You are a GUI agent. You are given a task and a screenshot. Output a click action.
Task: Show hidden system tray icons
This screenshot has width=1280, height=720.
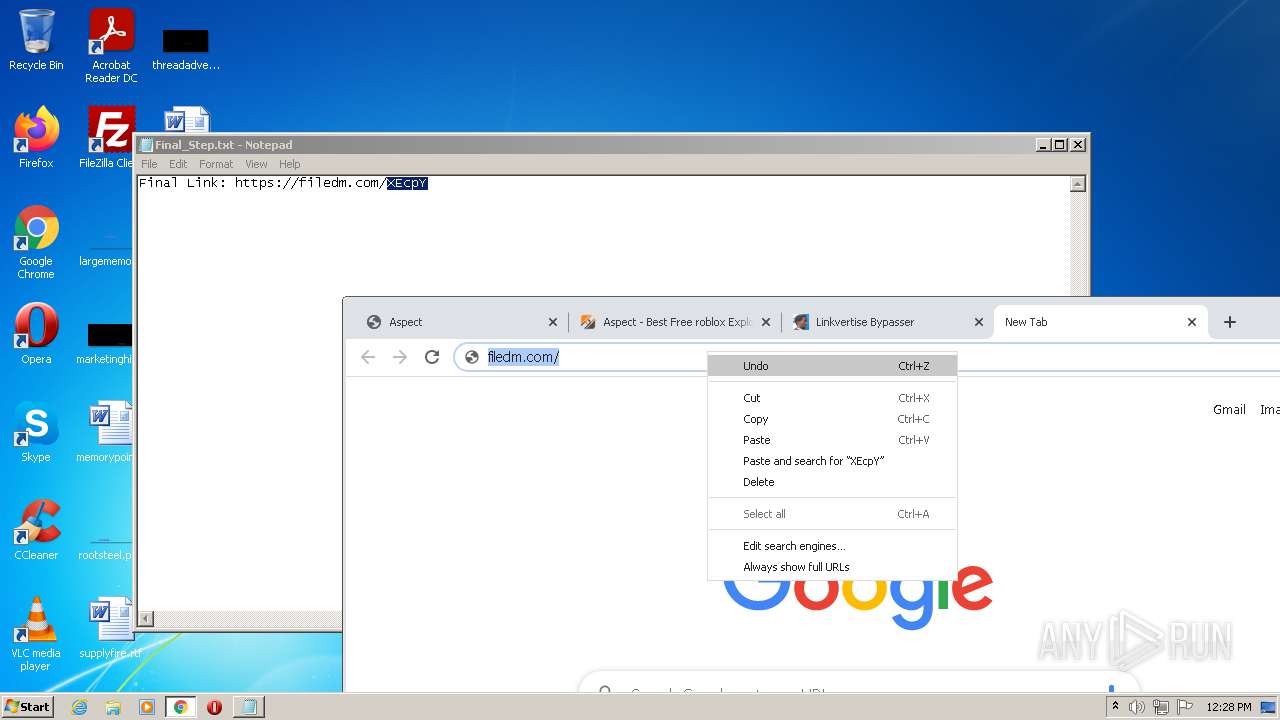click(1115, 707)
